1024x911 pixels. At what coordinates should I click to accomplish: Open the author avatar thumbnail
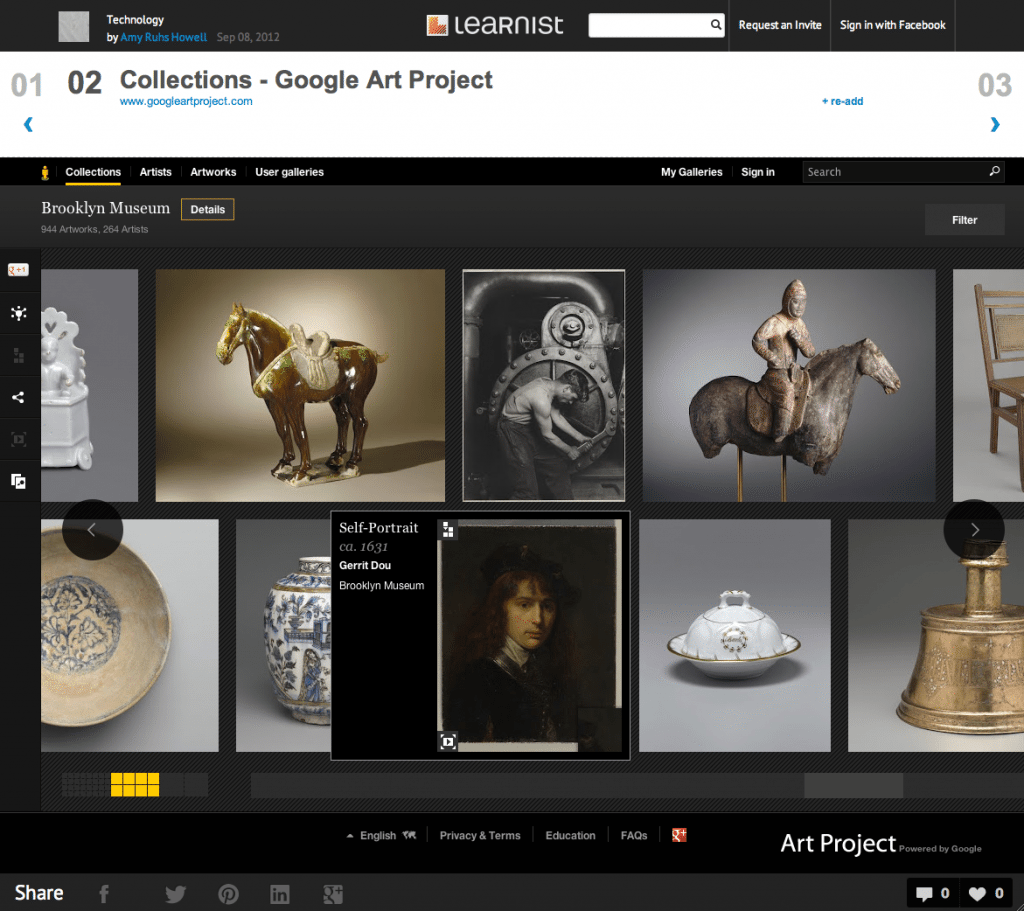tap(74, 27)
